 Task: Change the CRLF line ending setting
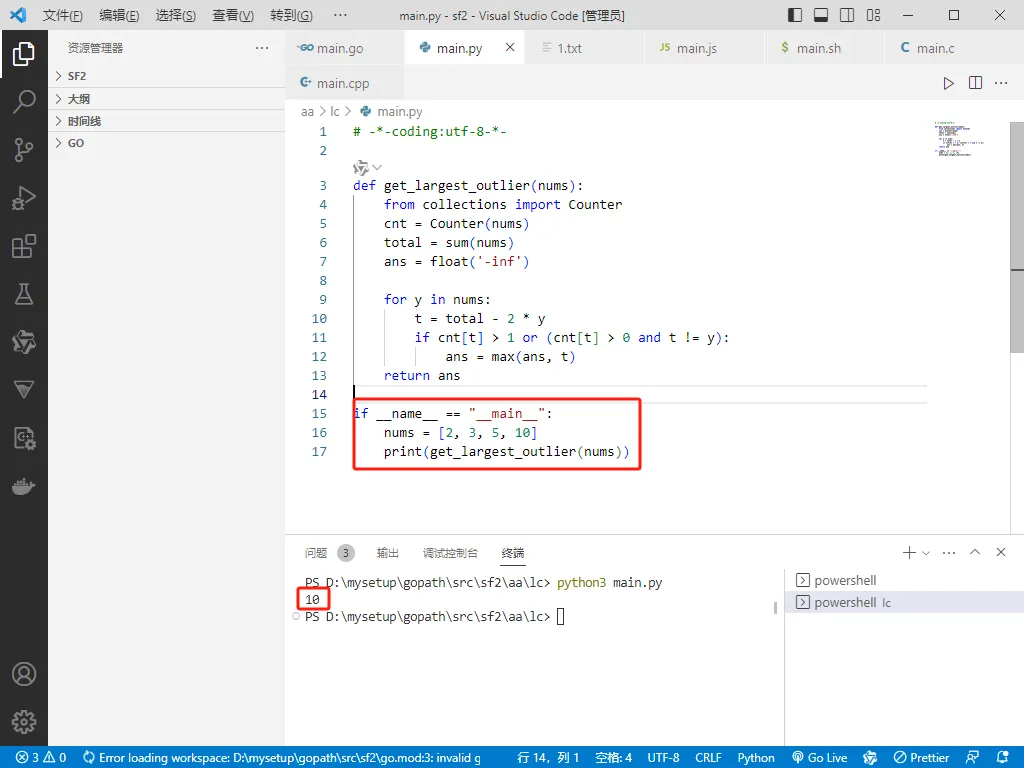[x=708, y=758]
